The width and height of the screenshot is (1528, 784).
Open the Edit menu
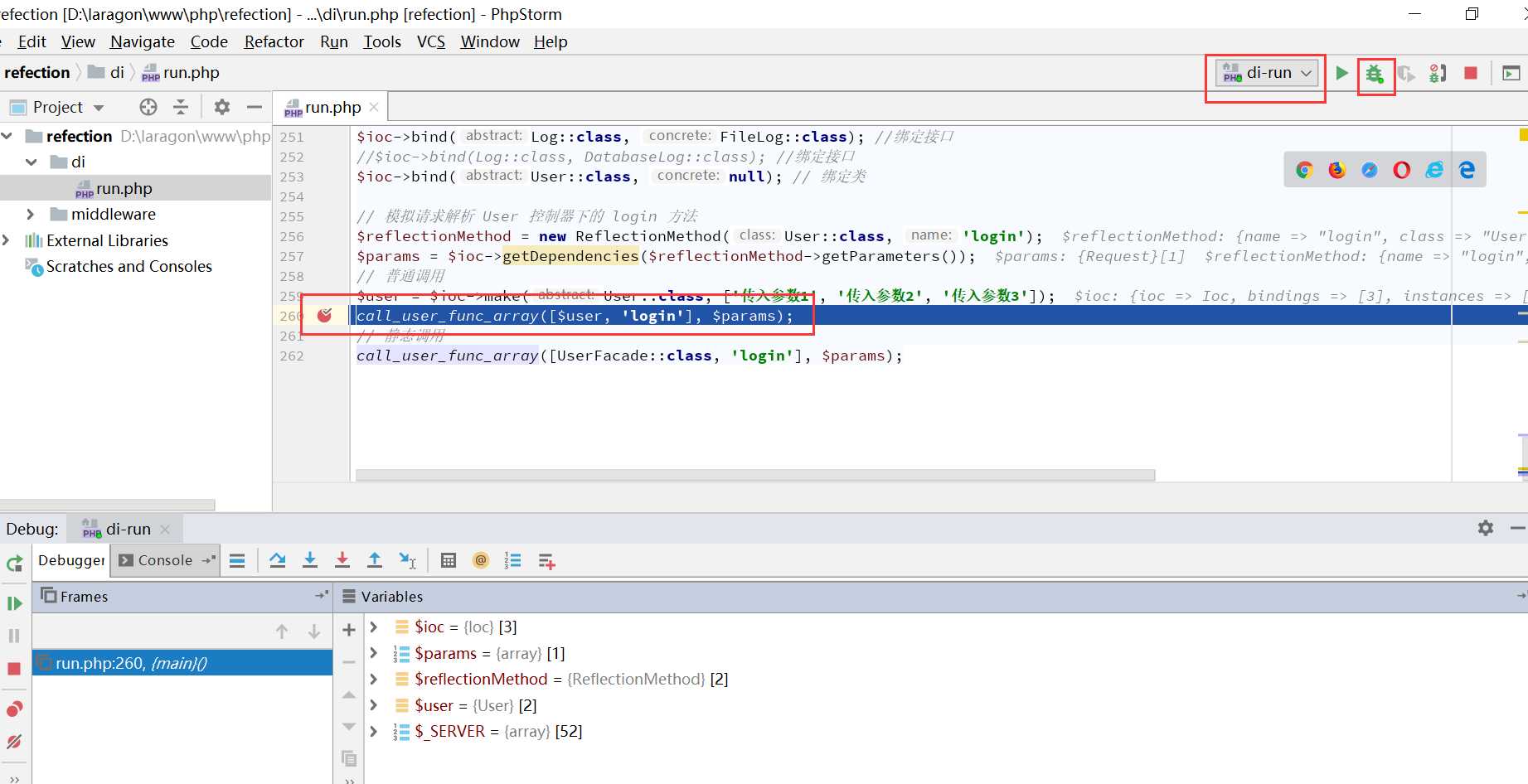click(32, 41)
